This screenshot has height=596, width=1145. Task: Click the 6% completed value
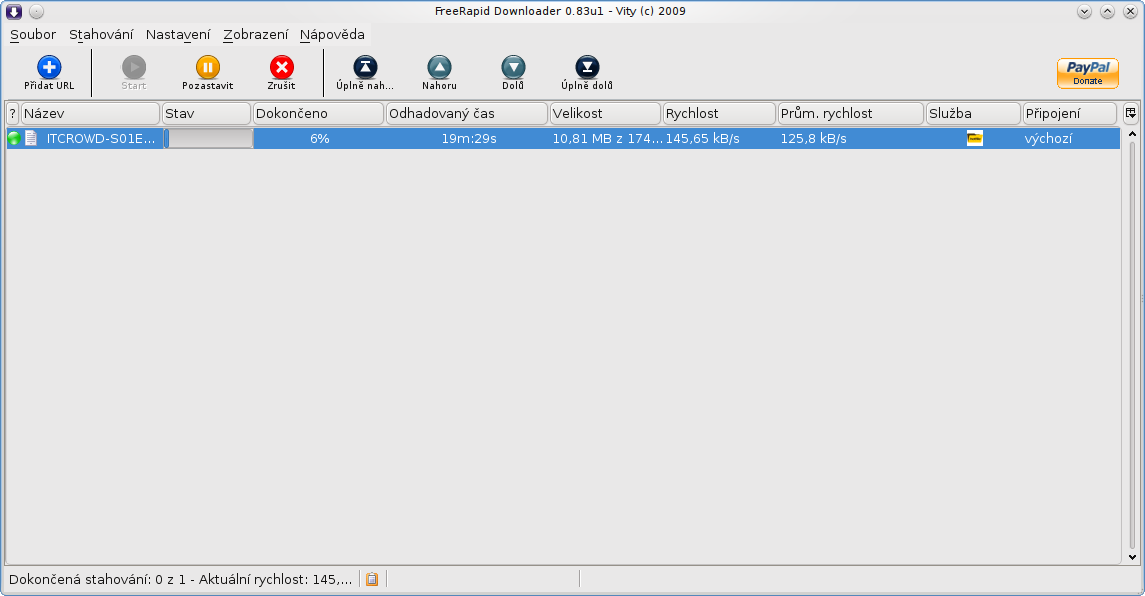point(319,138)
